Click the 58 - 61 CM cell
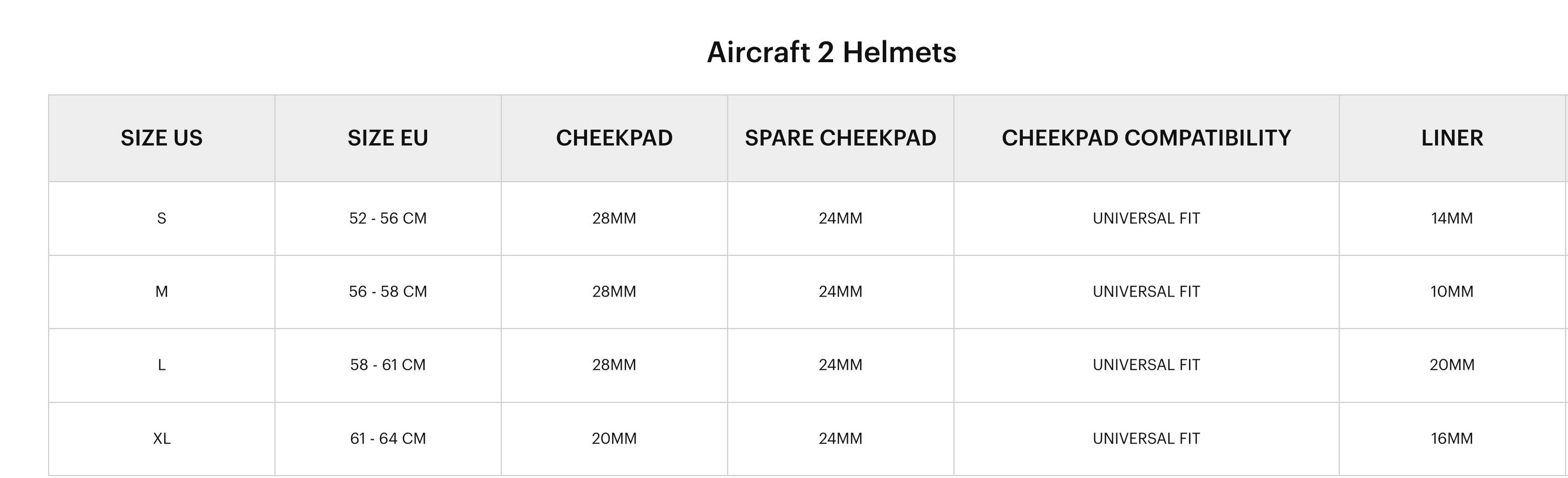This screenshot has height=478, width=1568. (x=388, y=366)
